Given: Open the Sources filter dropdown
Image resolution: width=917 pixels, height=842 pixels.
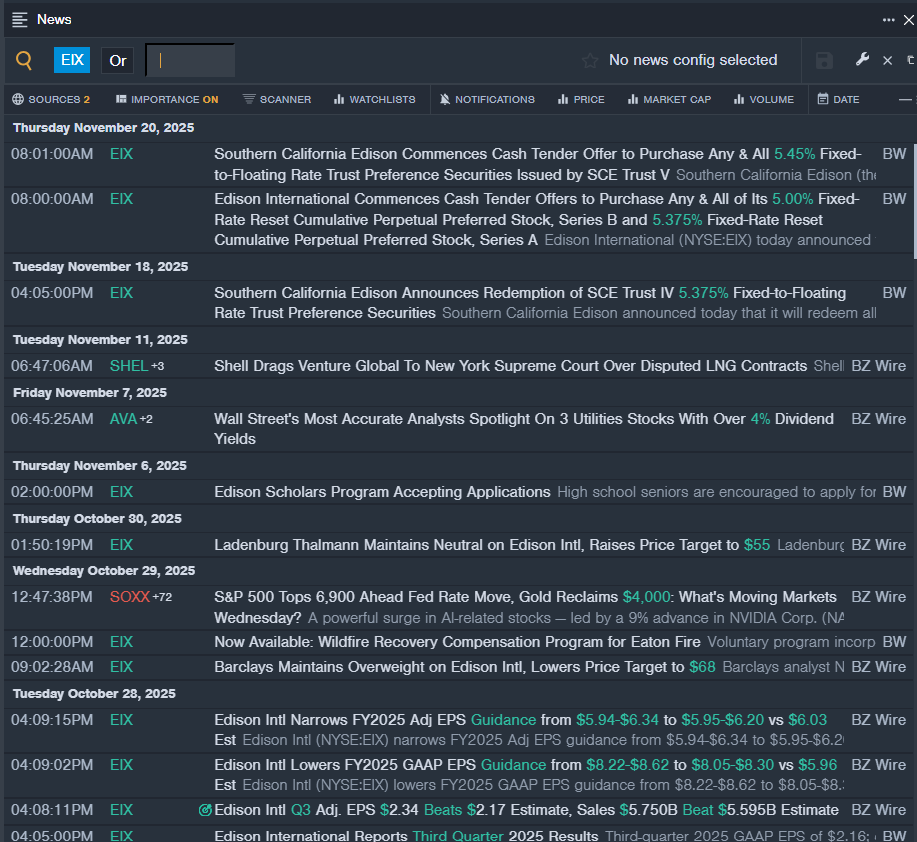Looking at the screenshot, I should (51, 99).
